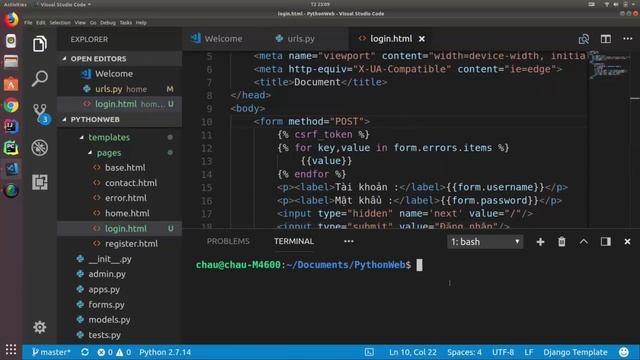Close the login.html tab
The height and width of the screenshot is (360, 640).
(x=422, y=39)
